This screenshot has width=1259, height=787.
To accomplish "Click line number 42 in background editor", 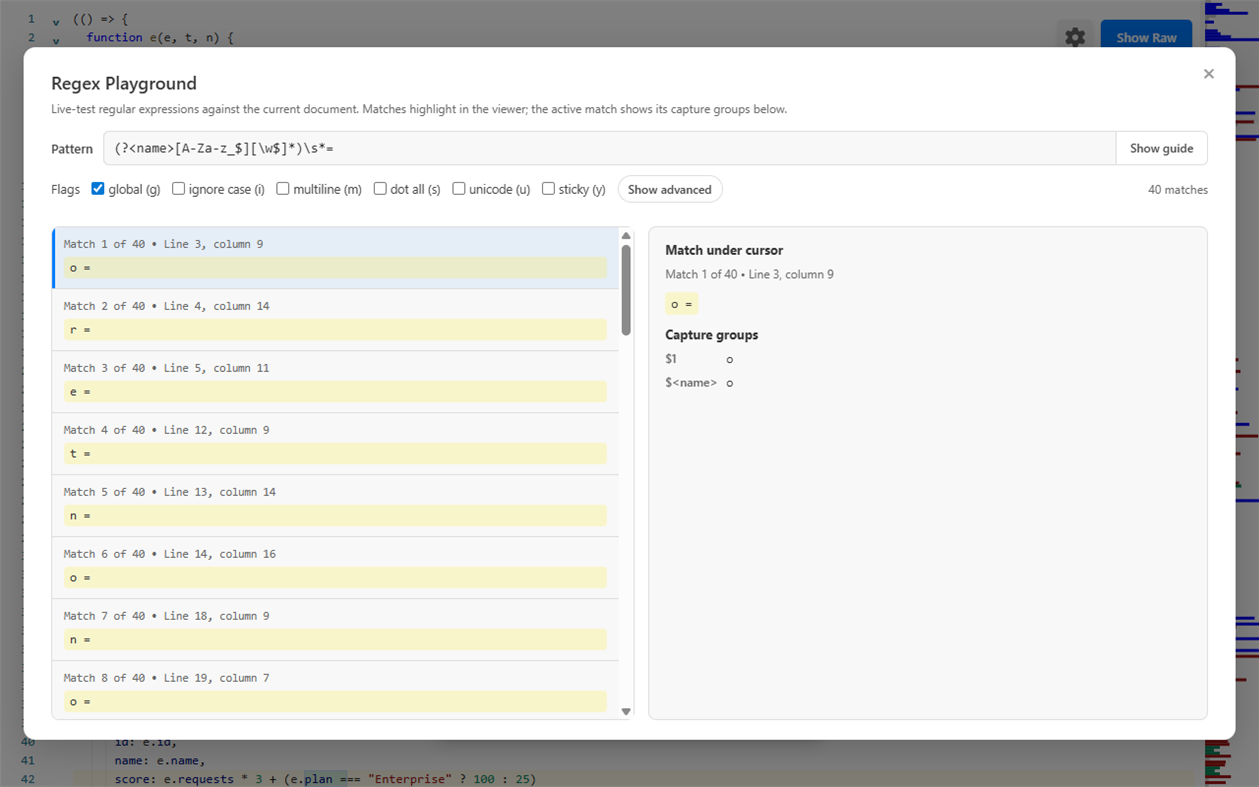I will 28,779.
